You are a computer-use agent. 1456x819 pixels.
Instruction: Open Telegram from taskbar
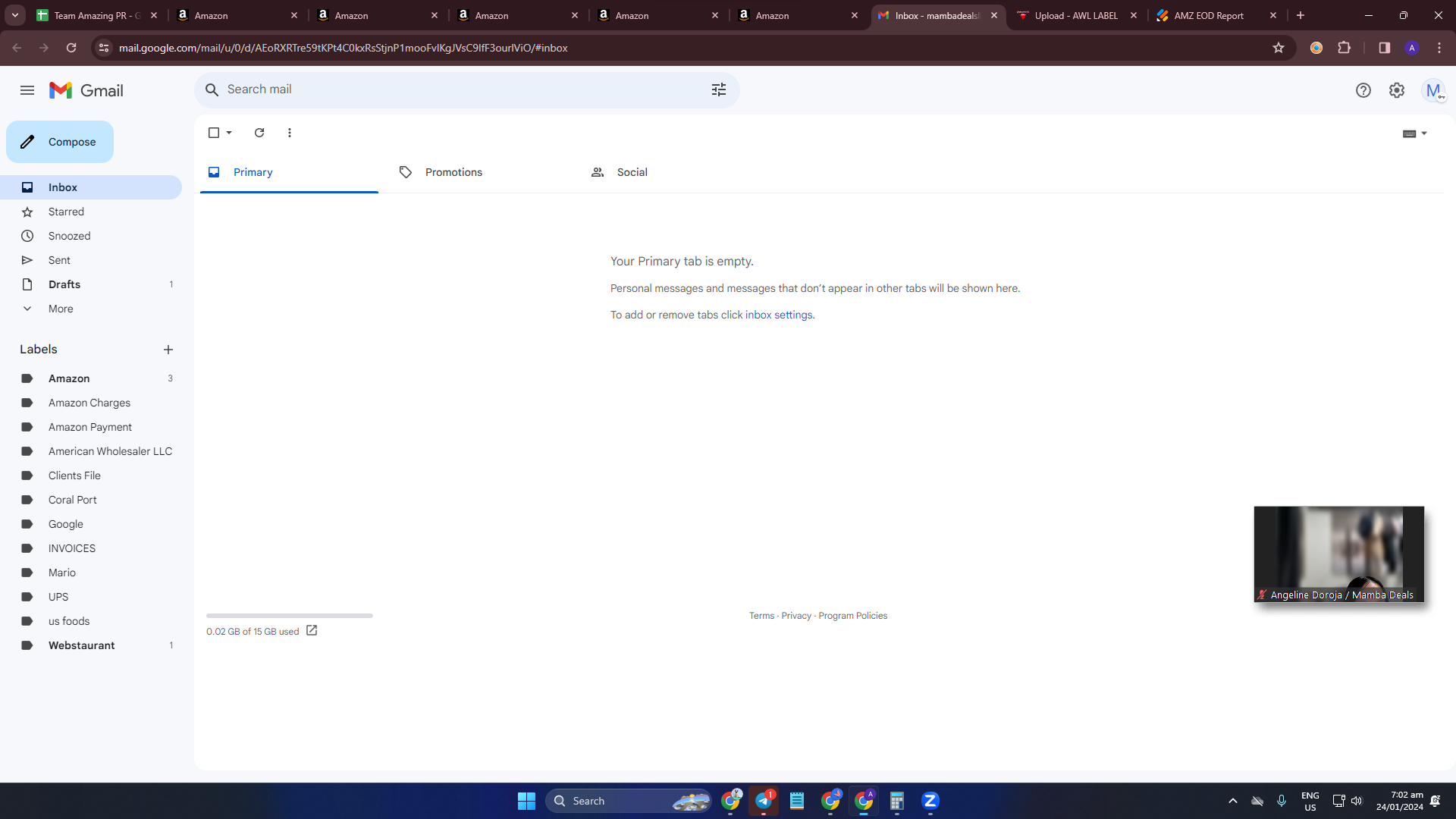pyautogui.click(x=764, y=801)
